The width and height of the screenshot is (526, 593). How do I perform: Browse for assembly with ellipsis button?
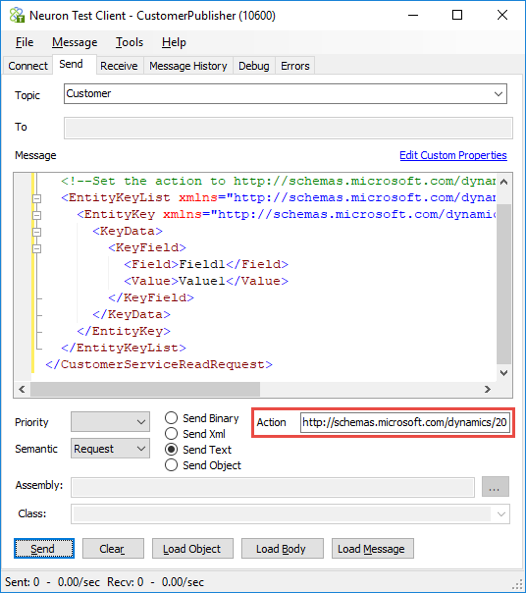point(495,487)
